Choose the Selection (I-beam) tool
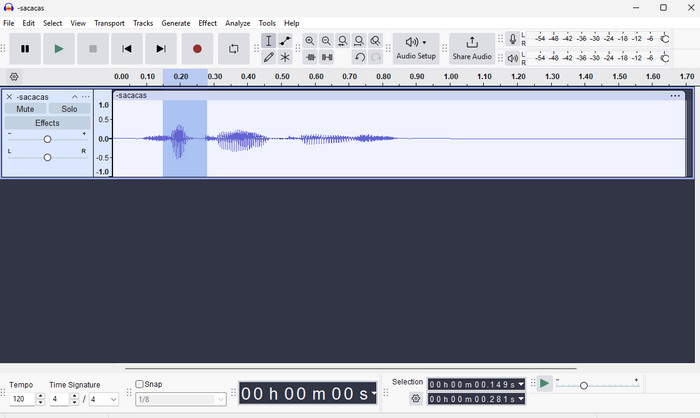The image size is (700, 418). pyautogui.click(x=268, y=41)
